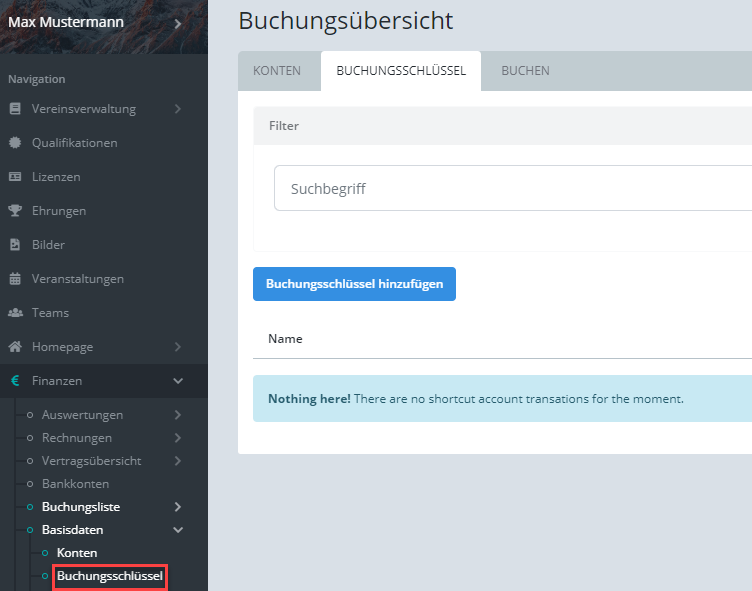Viewport: 752px width, 591px height.
Task: Go to Ehrungen in the sidebar
Action: [59, 211]
